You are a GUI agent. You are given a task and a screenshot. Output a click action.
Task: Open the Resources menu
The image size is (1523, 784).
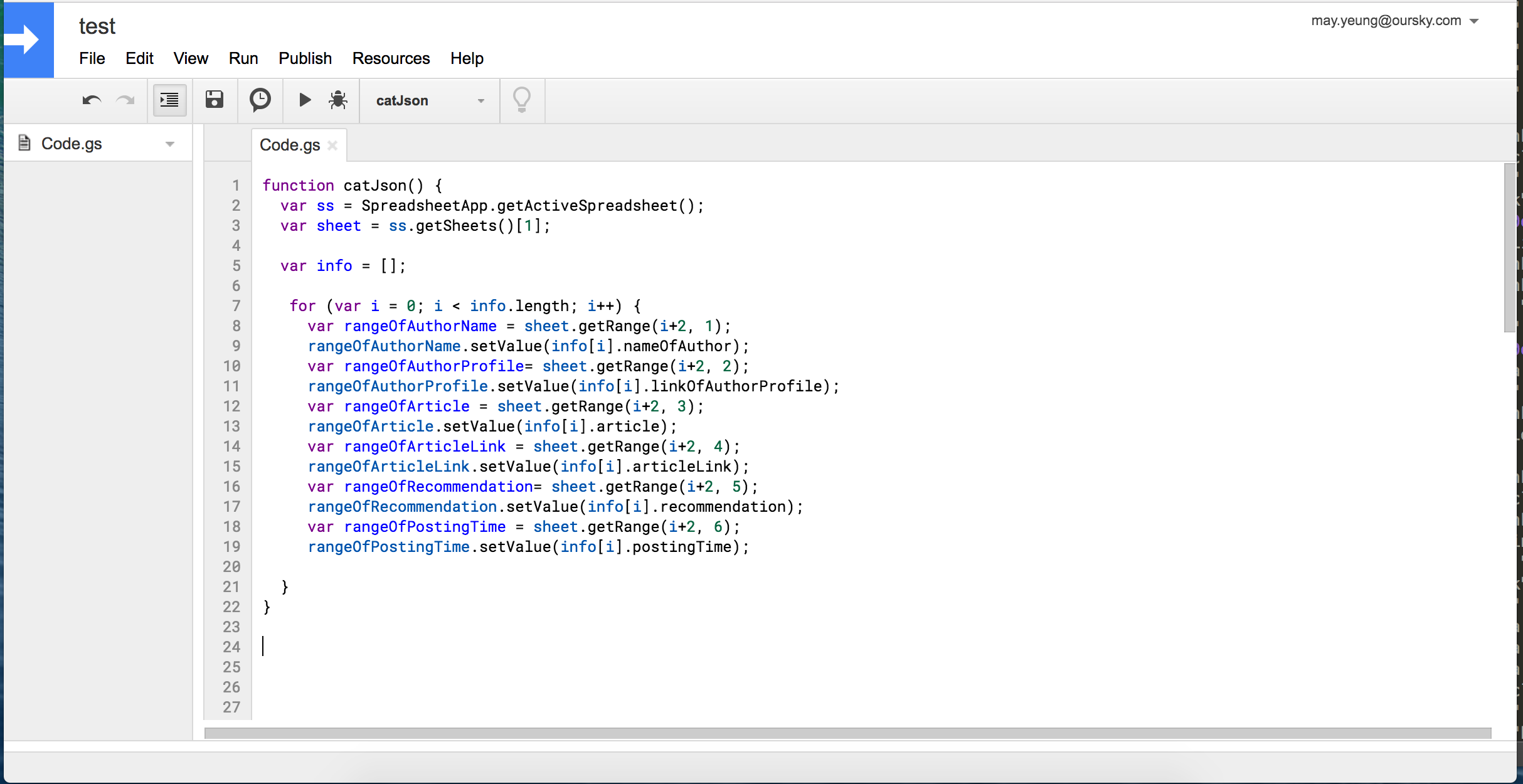pos(391,58)
